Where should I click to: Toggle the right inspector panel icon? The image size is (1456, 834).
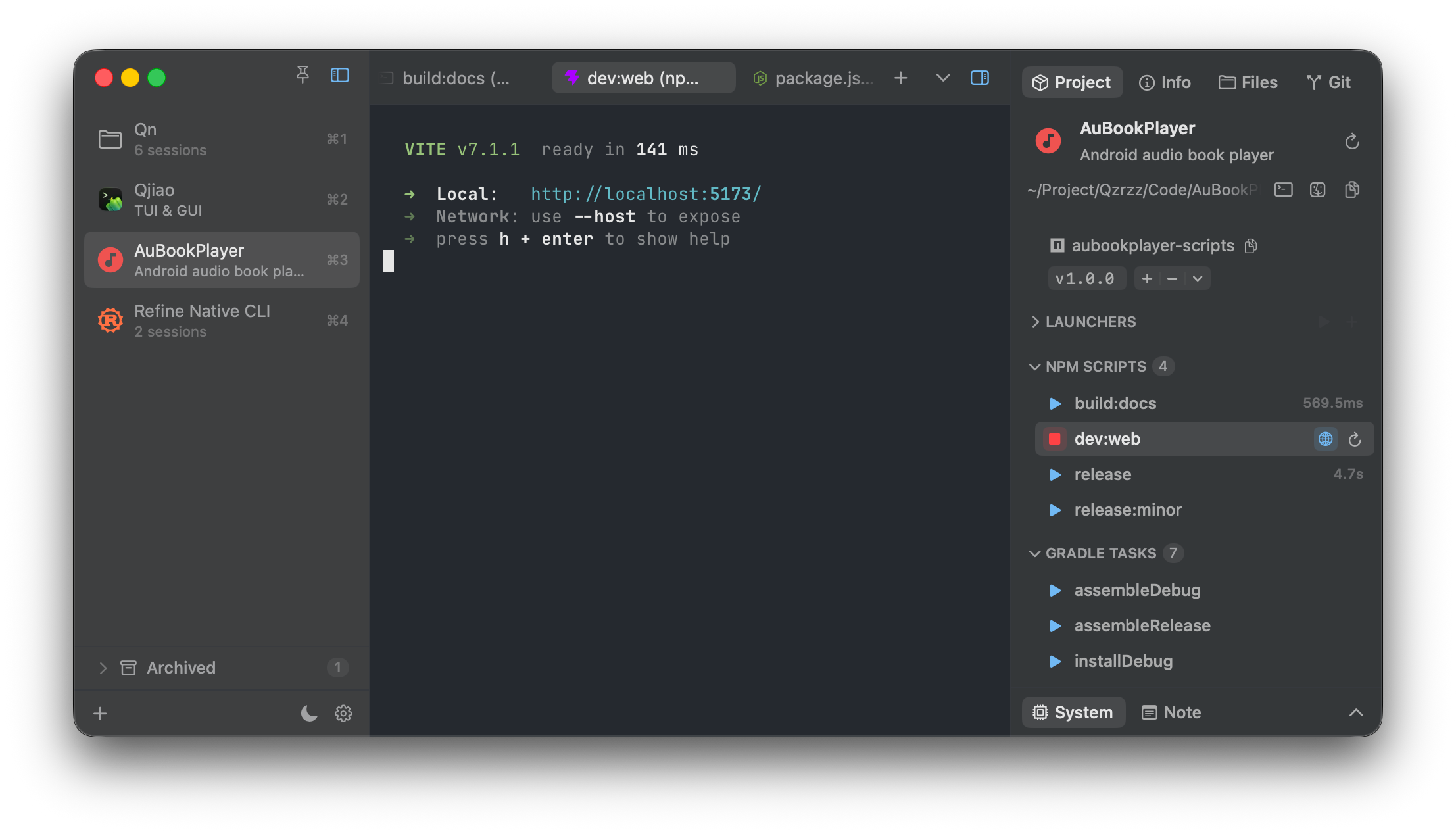pos(979,78)
